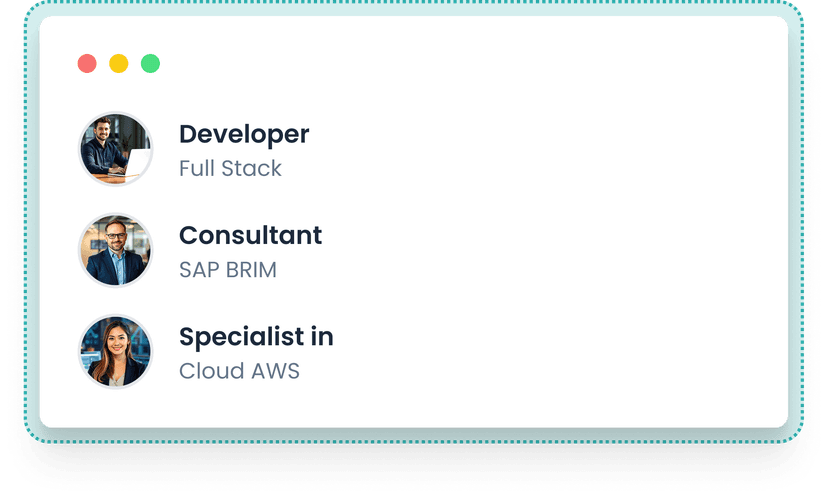This screenshot has width=828, height=499.
Task: Click the laptop in the Developer's photo
Action: 136,160
